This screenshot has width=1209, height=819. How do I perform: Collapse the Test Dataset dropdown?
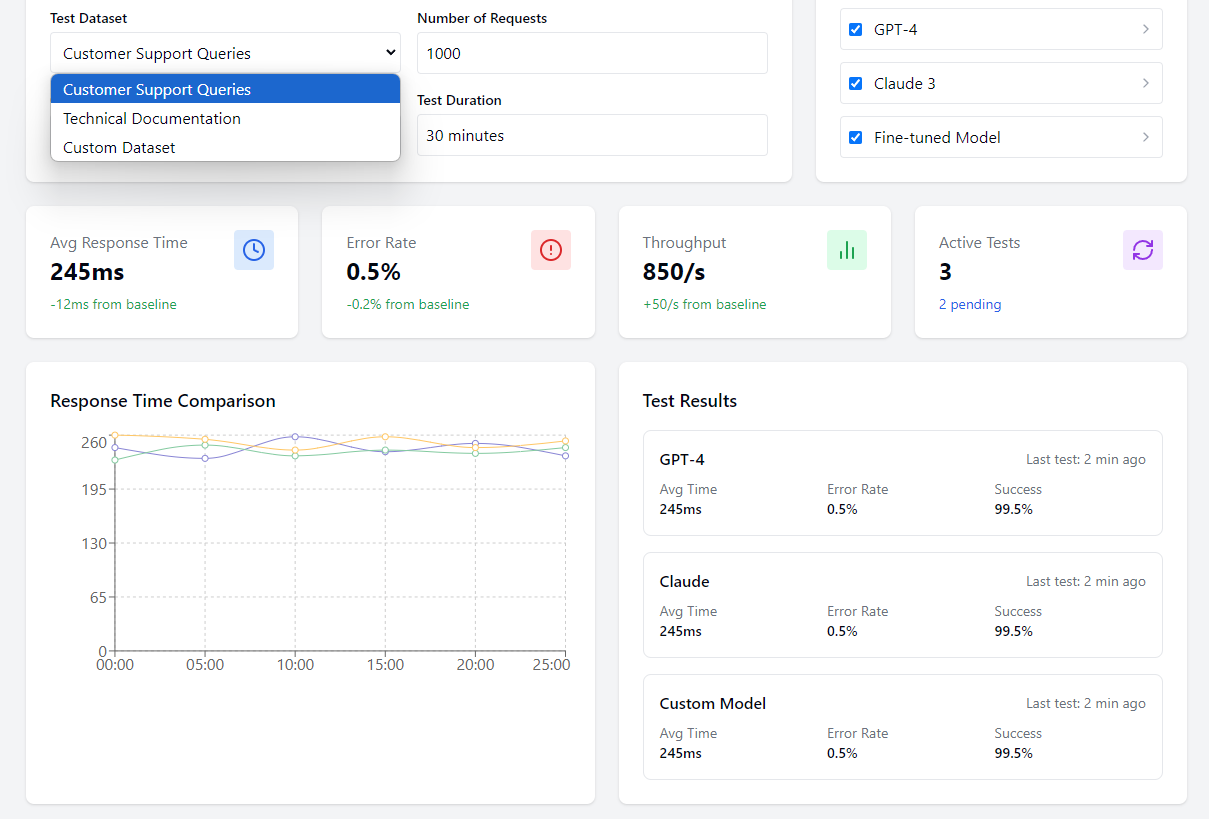(225, 53)
